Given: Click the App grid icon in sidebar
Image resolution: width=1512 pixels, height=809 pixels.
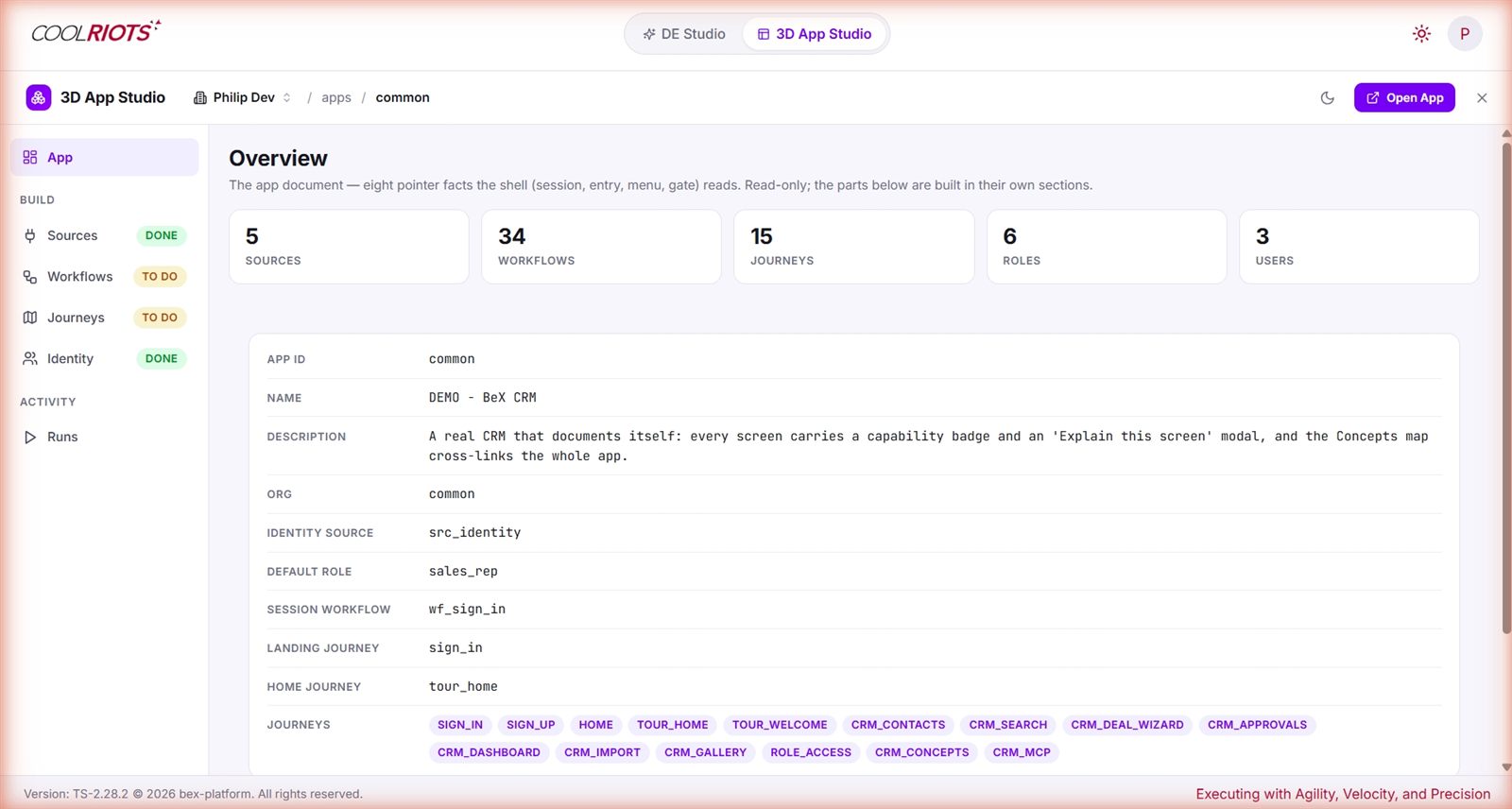Looking at the screenshot, I should pos(30,157).
